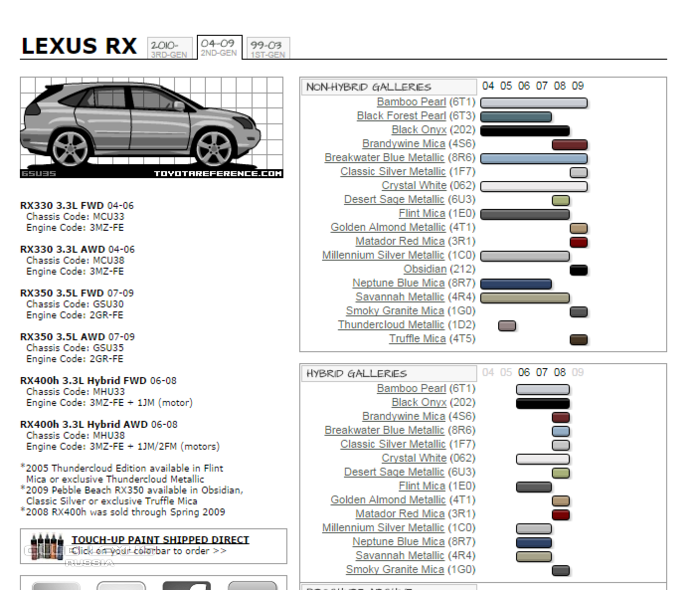Open Black Onyx link in Non-Hybrid galleries
The height and width of the screenshot is (590, 700).
(x=419, y=129)
